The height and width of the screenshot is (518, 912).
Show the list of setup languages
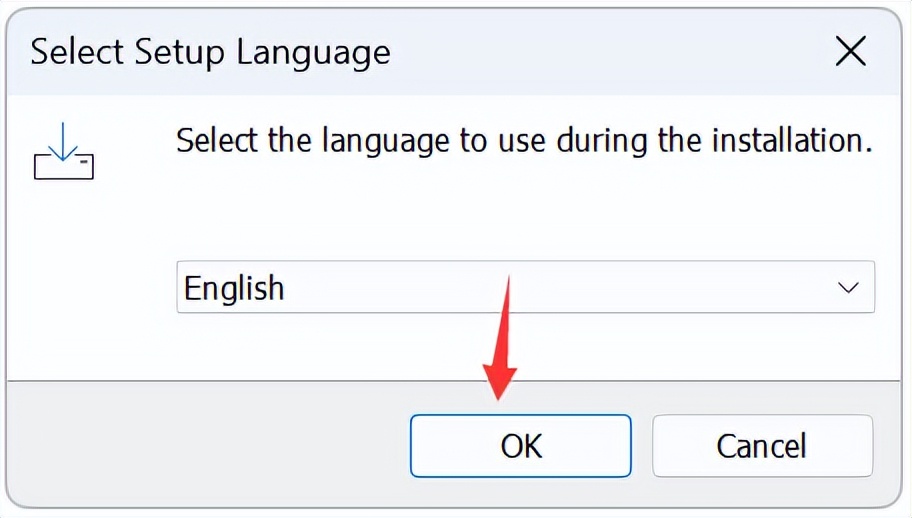[848, 288]
